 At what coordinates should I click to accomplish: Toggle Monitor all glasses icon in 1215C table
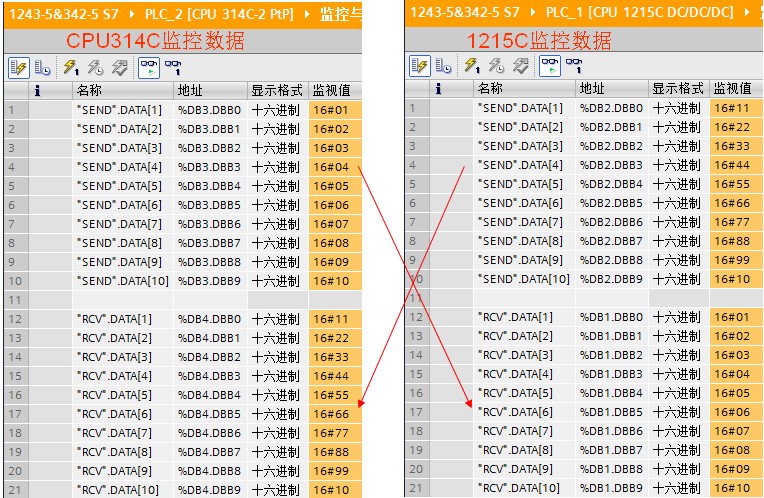550,66
